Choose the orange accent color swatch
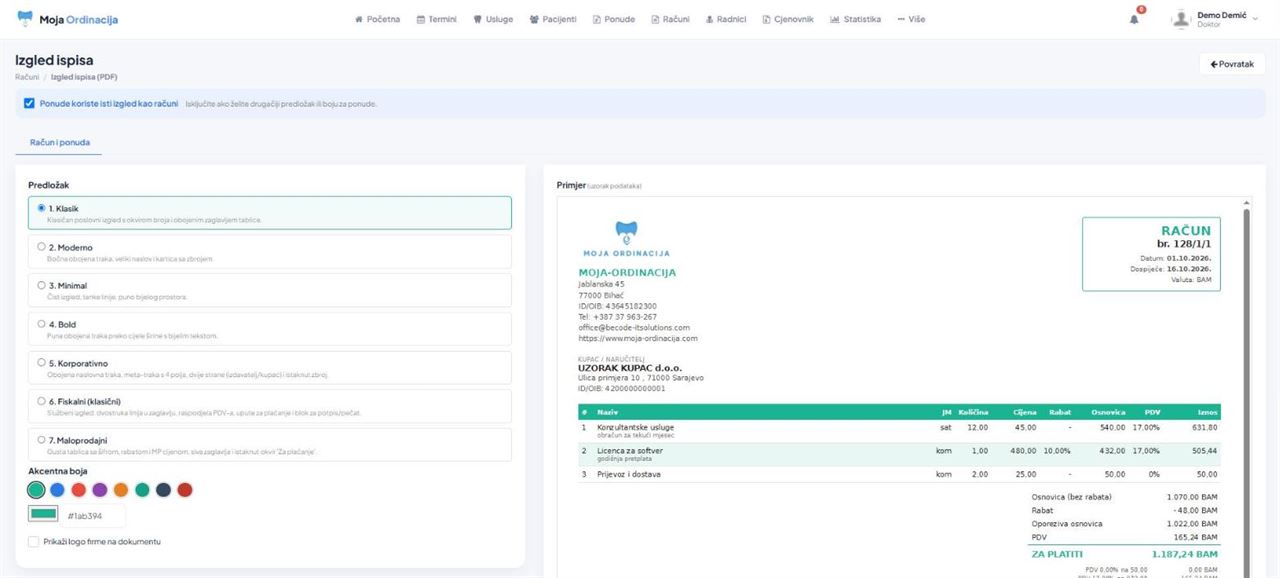The width and height of the screenshot is (1280, 578). point(121,490)
